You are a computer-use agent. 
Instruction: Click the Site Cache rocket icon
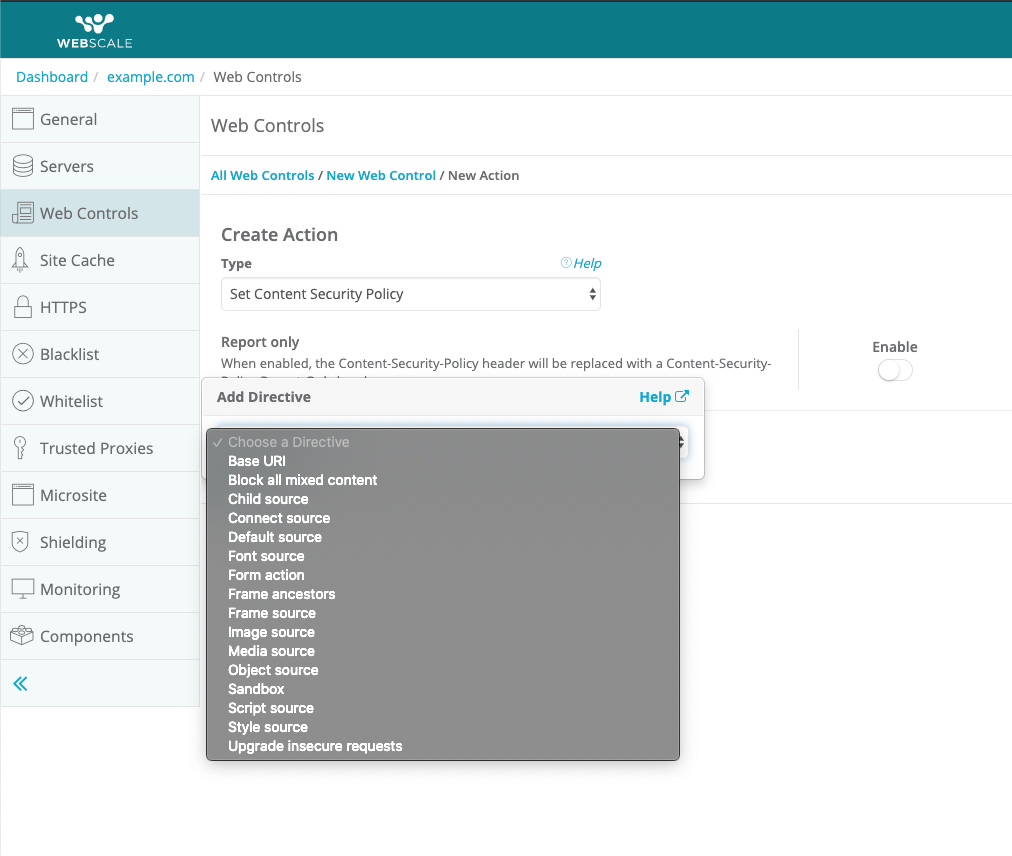click(x=20, y=260)
